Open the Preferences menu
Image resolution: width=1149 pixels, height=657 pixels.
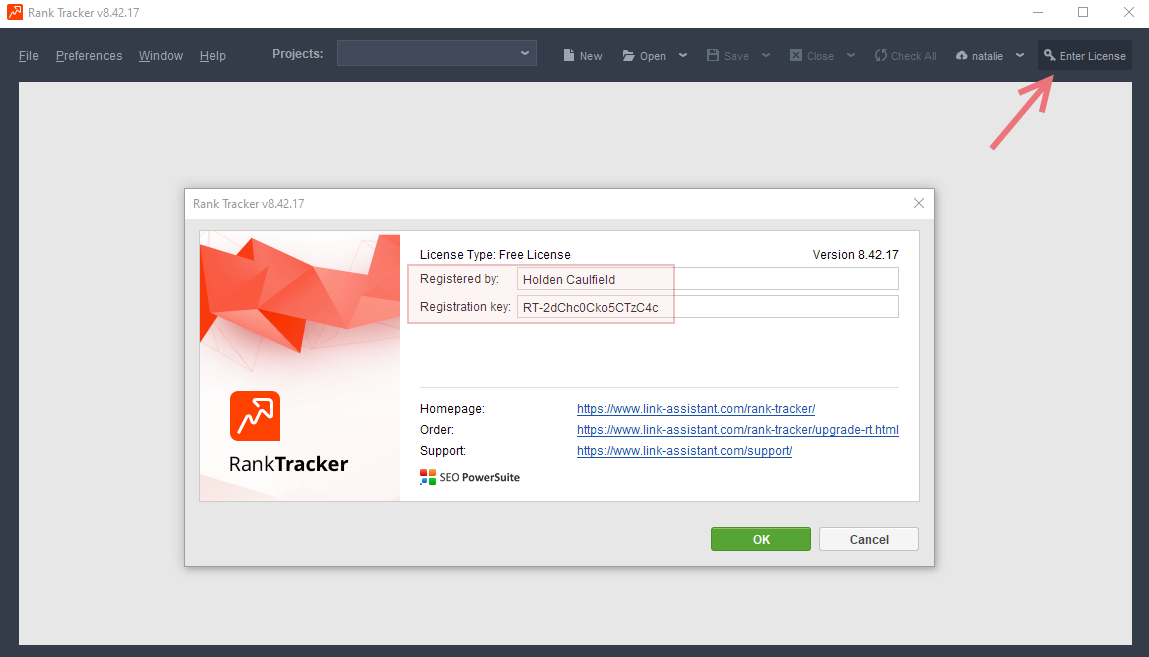pos(89,56)
